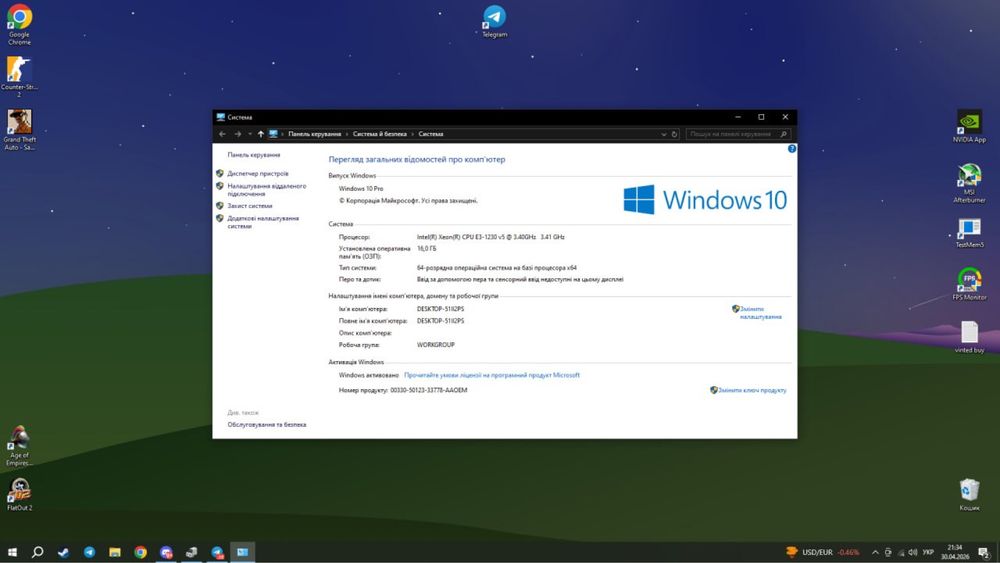Open the notification center icon
Screen dimensions: 1000x563
984,552
